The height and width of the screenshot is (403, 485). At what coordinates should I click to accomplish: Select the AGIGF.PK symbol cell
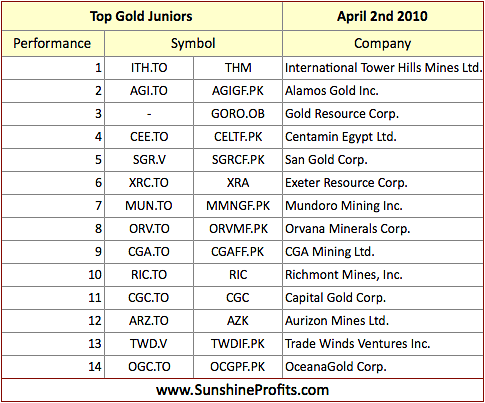[238, 91]
